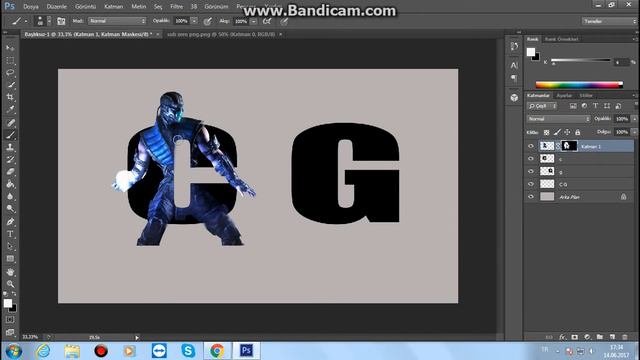Toggle Quick Mask mode
The width and height of the screenshot is (640, 360).
(x=10, y=320)
